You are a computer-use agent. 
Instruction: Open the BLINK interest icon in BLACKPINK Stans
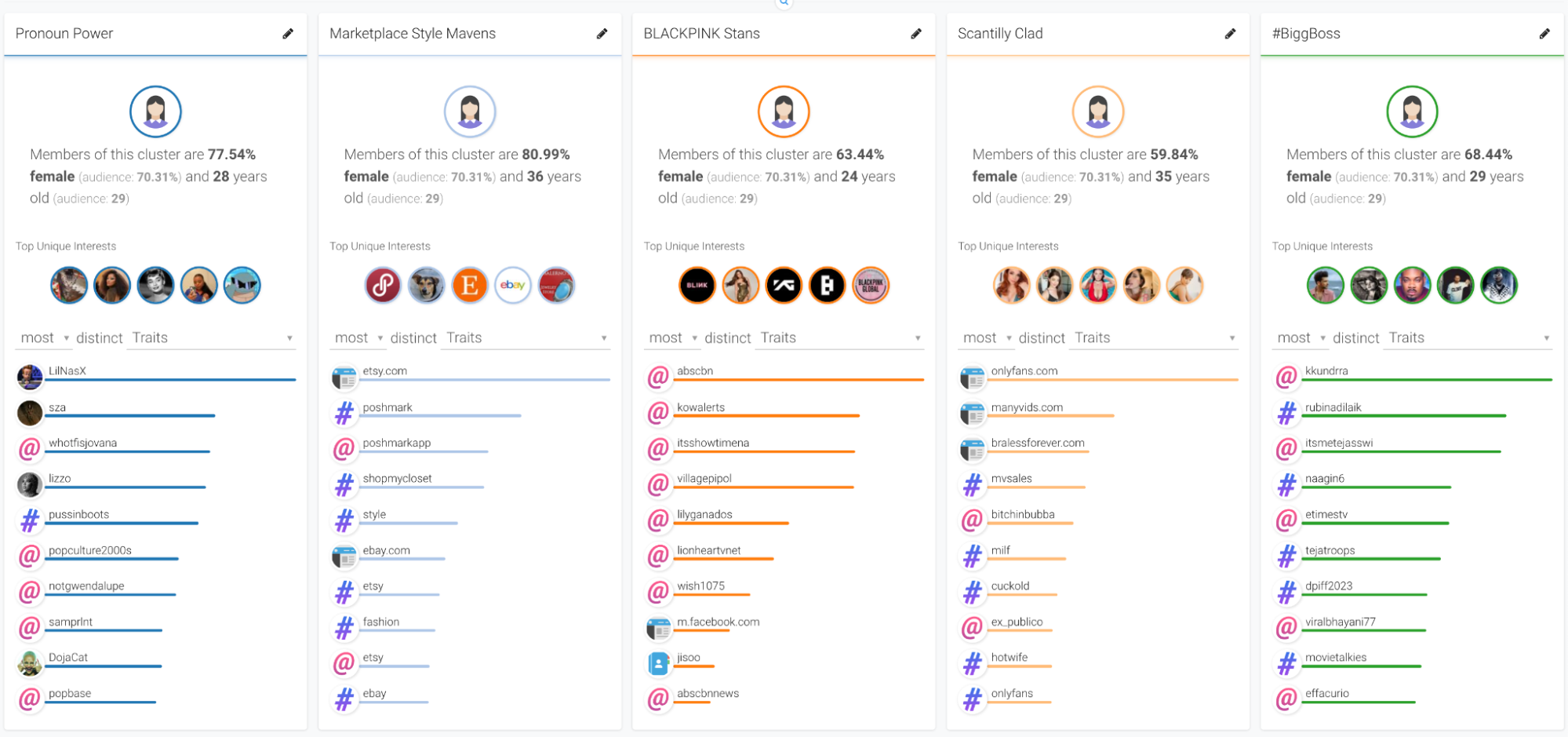697,285
